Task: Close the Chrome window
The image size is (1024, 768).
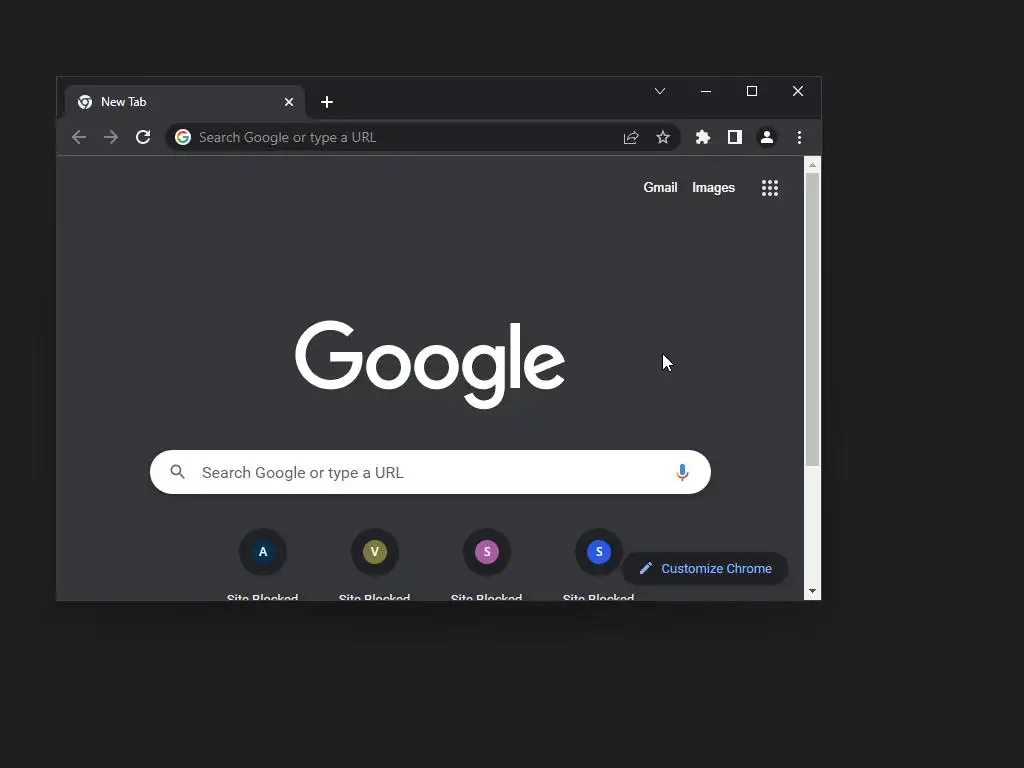Action: point(798,91)
